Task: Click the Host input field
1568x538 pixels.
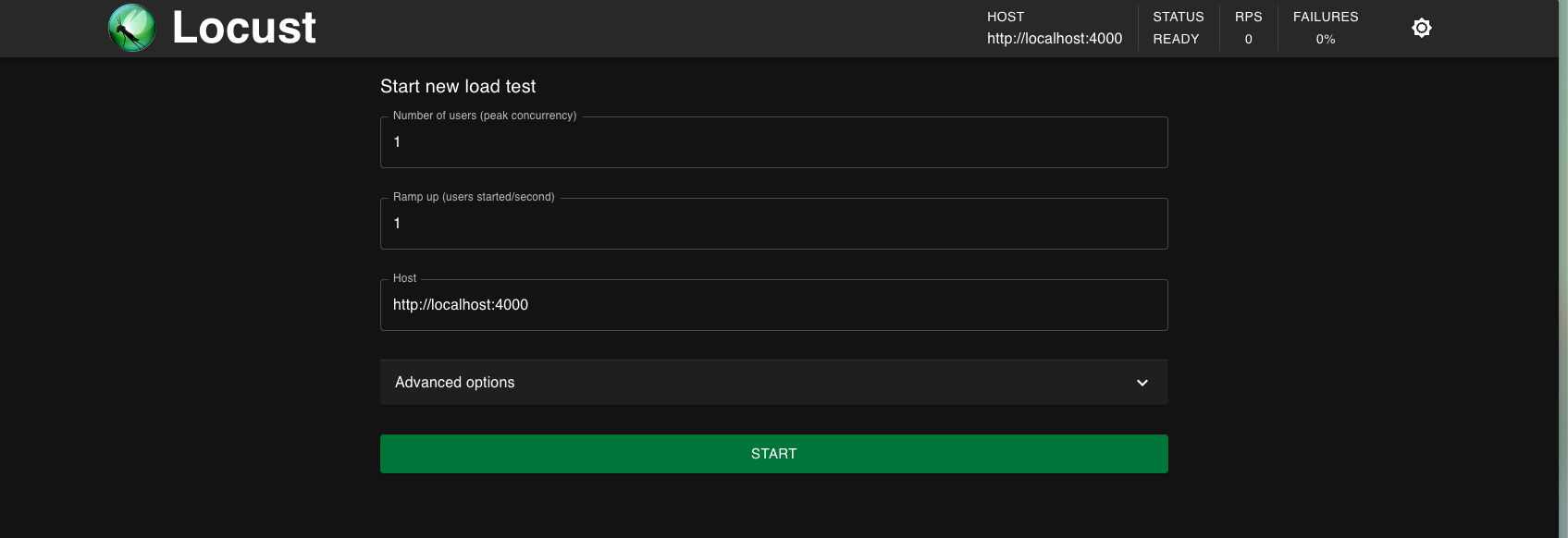Action: point(773,304)
